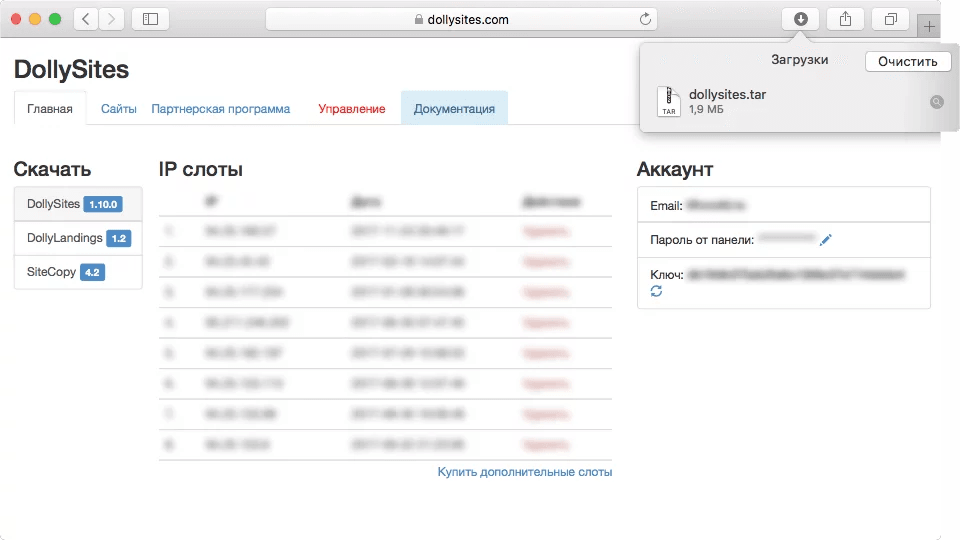960x540 pixels.
Task: Clear downloads with Очистить button
Action: click(908, 61)
